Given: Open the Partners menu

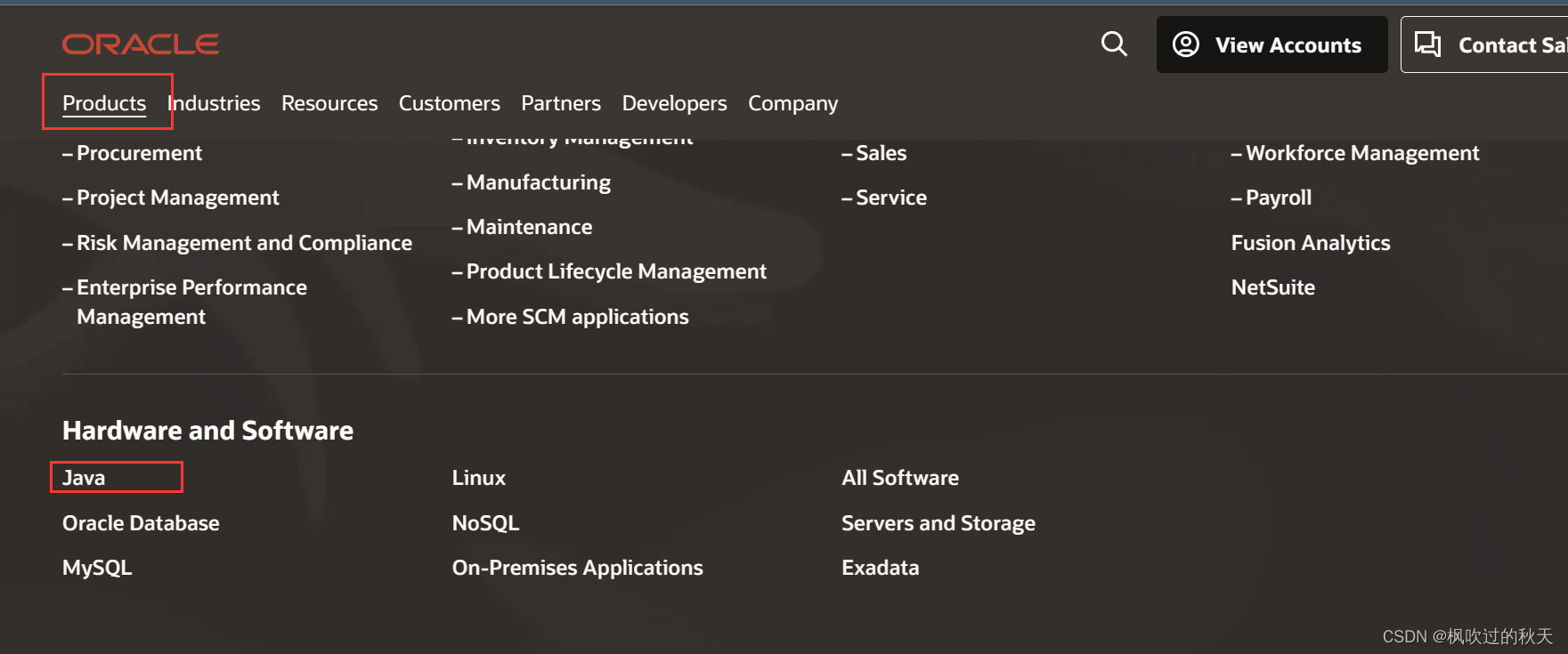Looking at the screenshot, I should coord(561,103).
